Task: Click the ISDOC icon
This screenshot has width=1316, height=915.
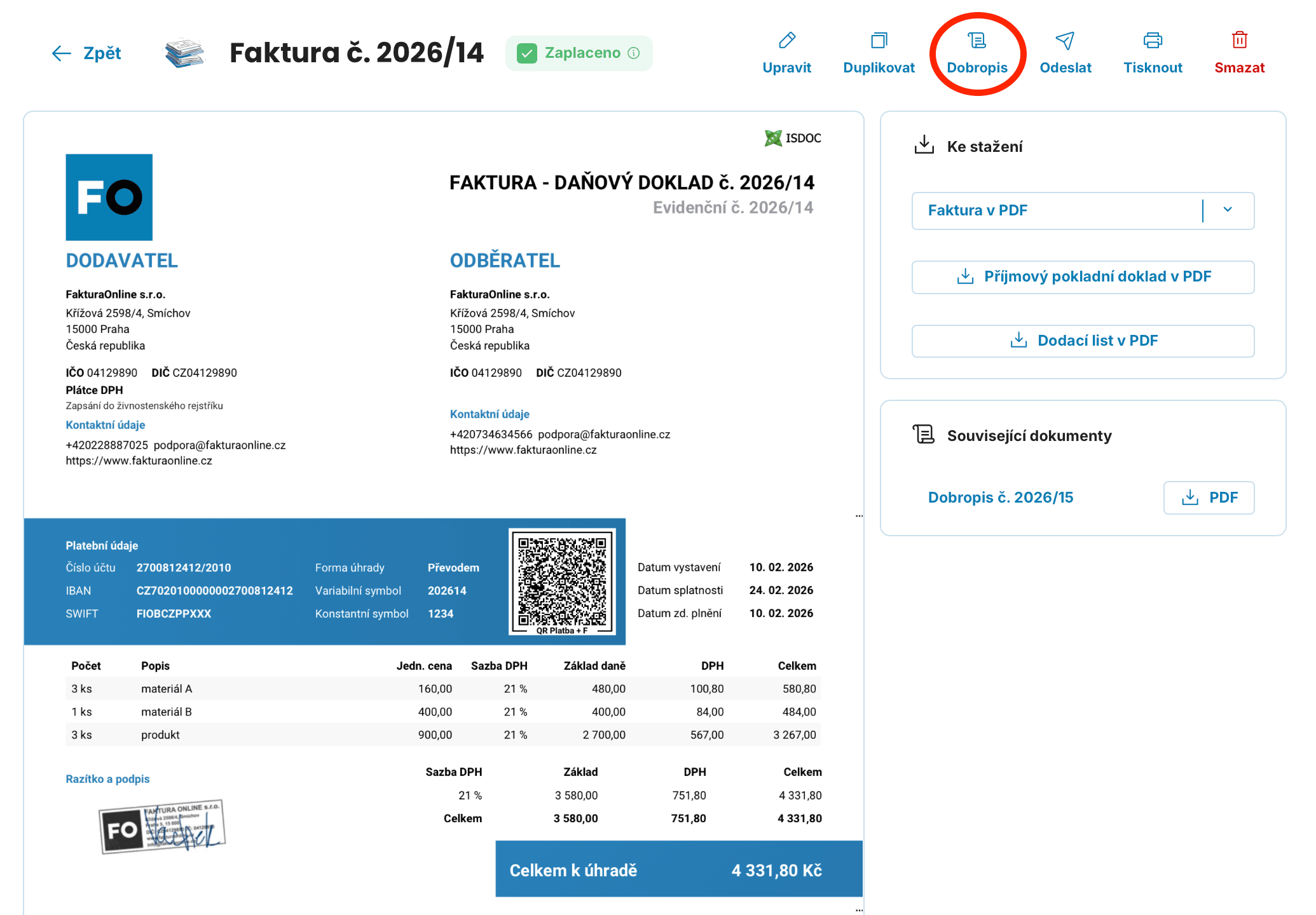Action: point(773,138)
